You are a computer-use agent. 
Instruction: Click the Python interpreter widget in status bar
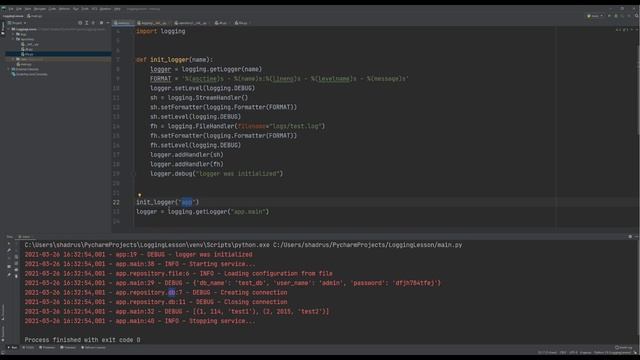(x=612, y=353)
